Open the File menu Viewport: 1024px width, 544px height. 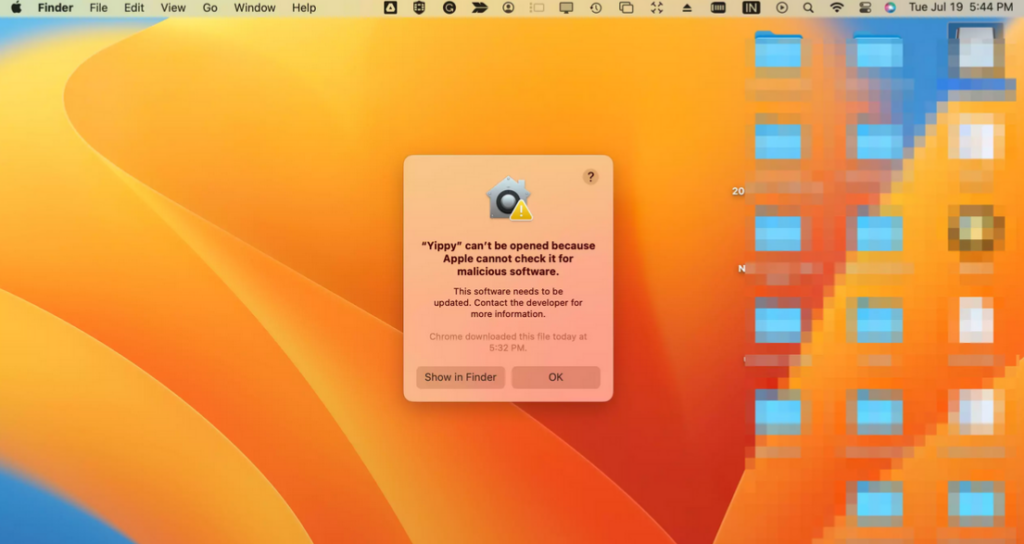point(99,8)
